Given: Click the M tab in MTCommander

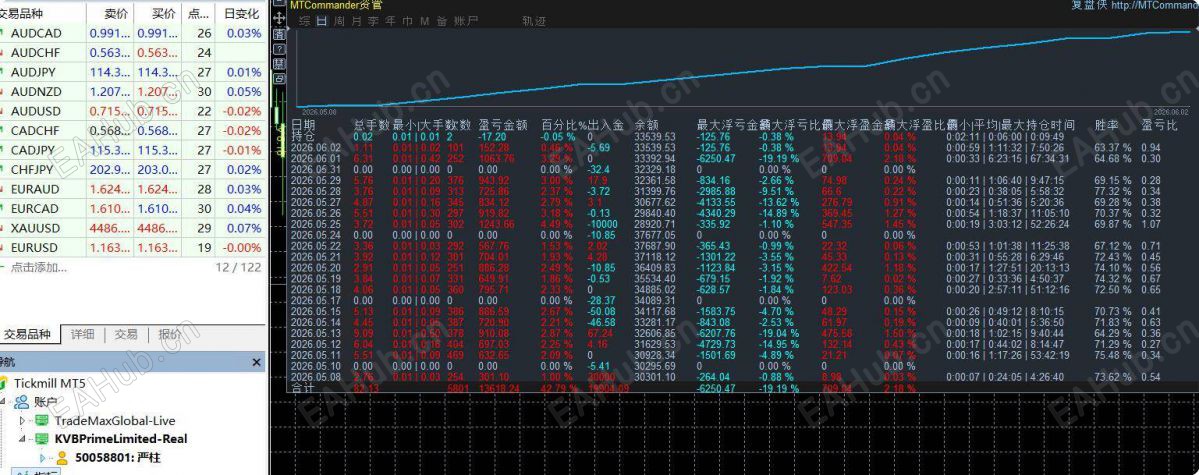Looking at the screenshot, I should [x=424, y=21].
